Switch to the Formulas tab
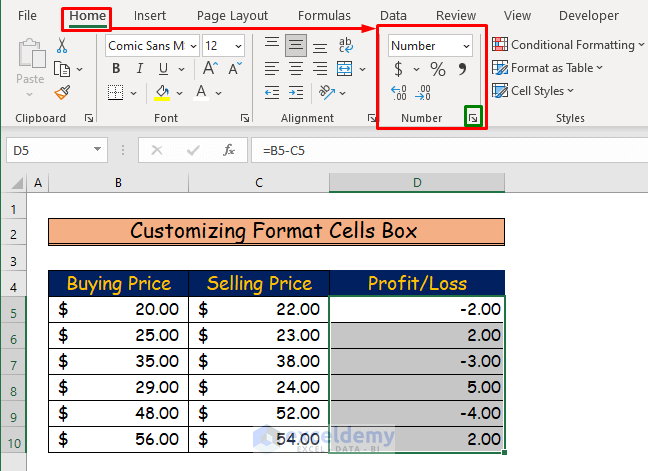 tap(324, 16)
